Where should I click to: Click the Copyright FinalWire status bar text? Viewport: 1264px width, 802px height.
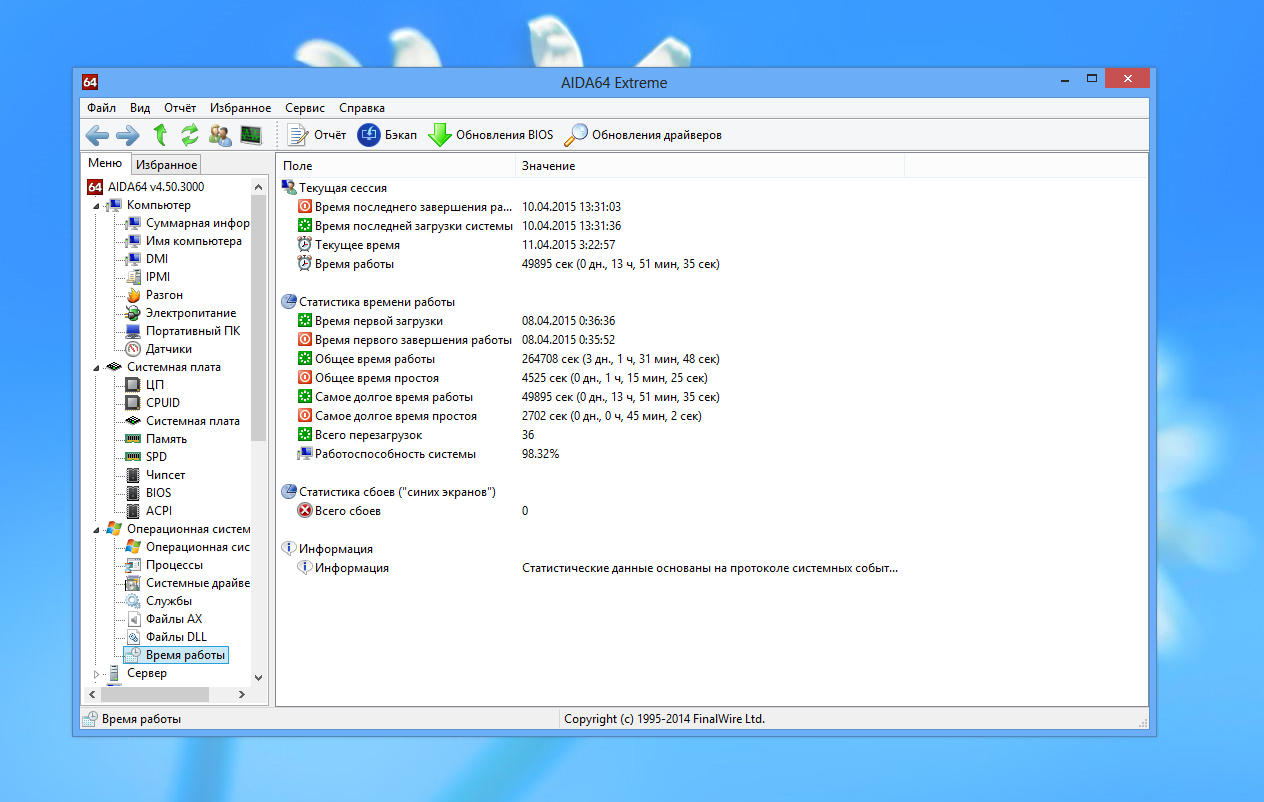pos(664,719)
